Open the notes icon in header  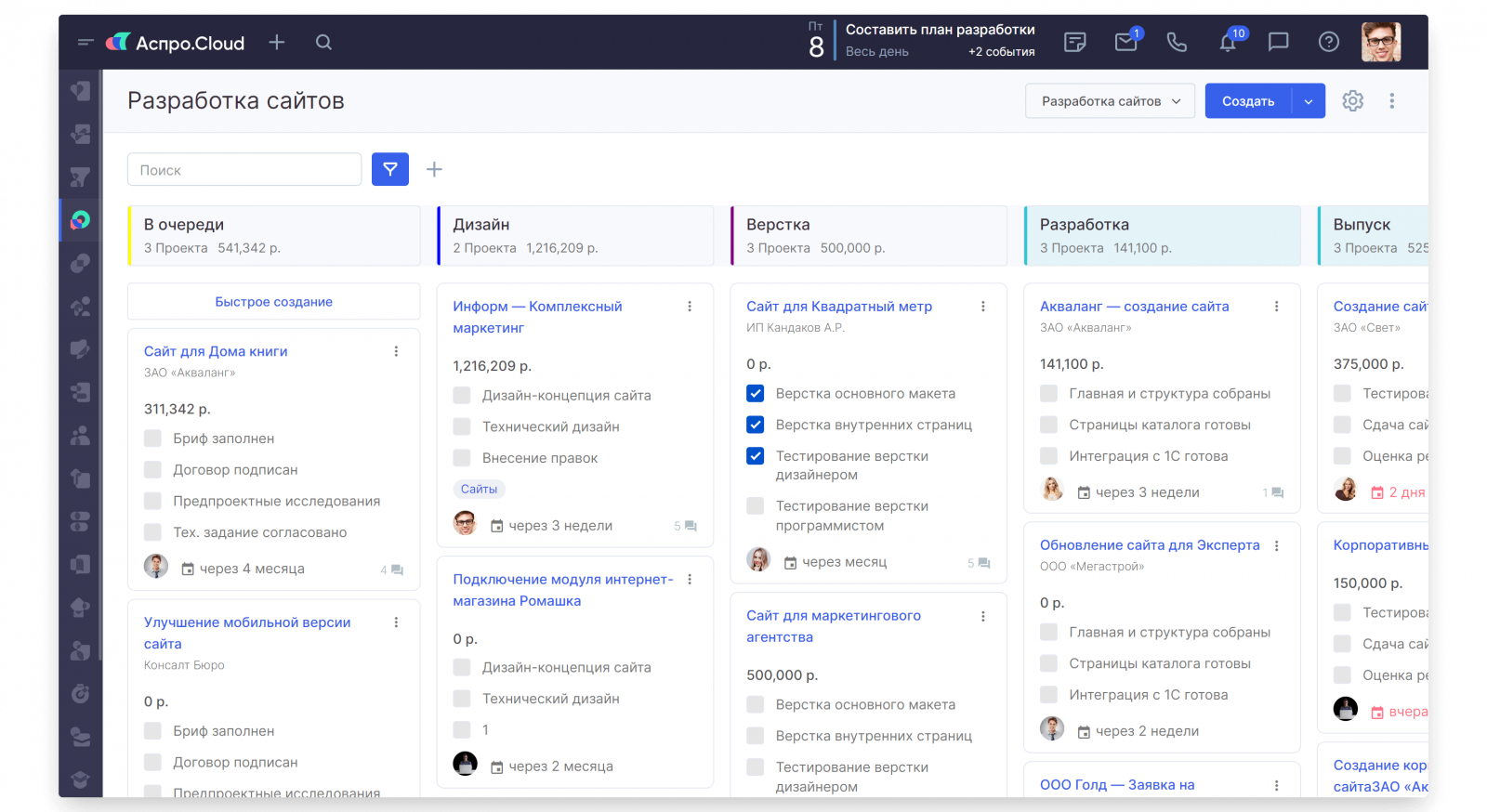(1075, 42)
